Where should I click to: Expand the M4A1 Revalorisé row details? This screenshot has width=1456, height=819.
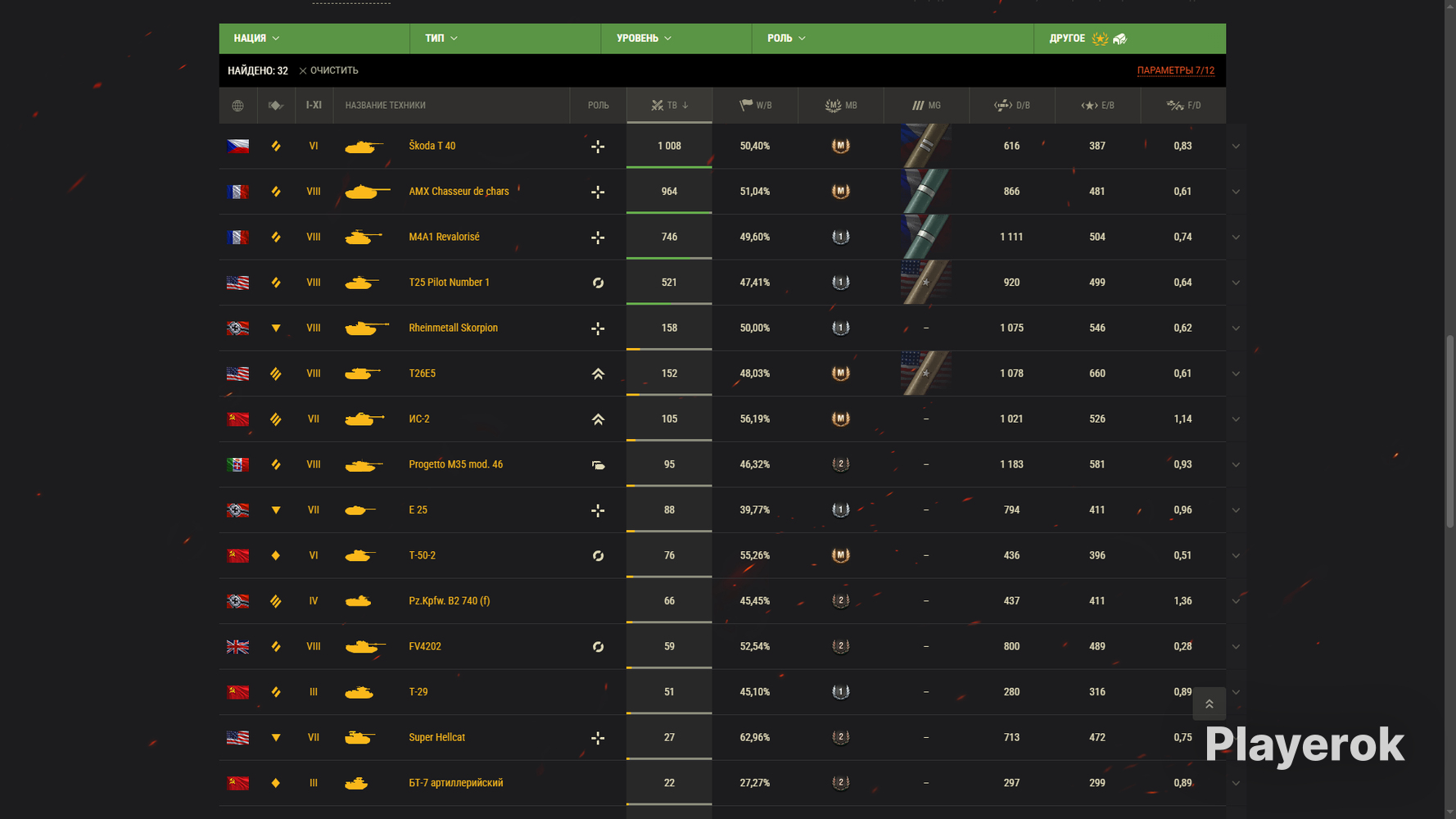point(1236,238)
